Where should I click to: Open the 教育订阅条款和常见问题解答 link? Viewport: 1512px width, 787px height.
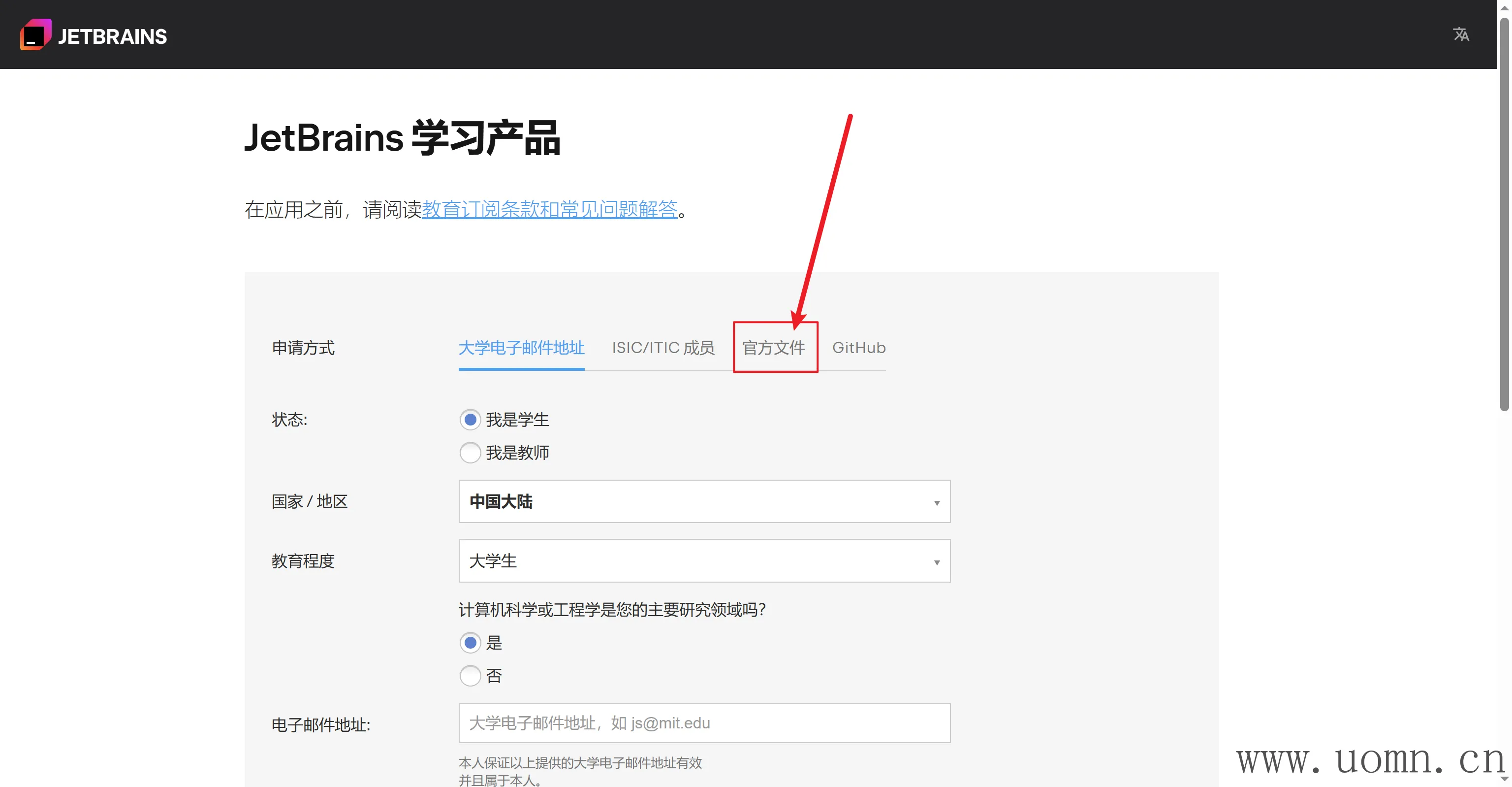[x=549, y=209]
